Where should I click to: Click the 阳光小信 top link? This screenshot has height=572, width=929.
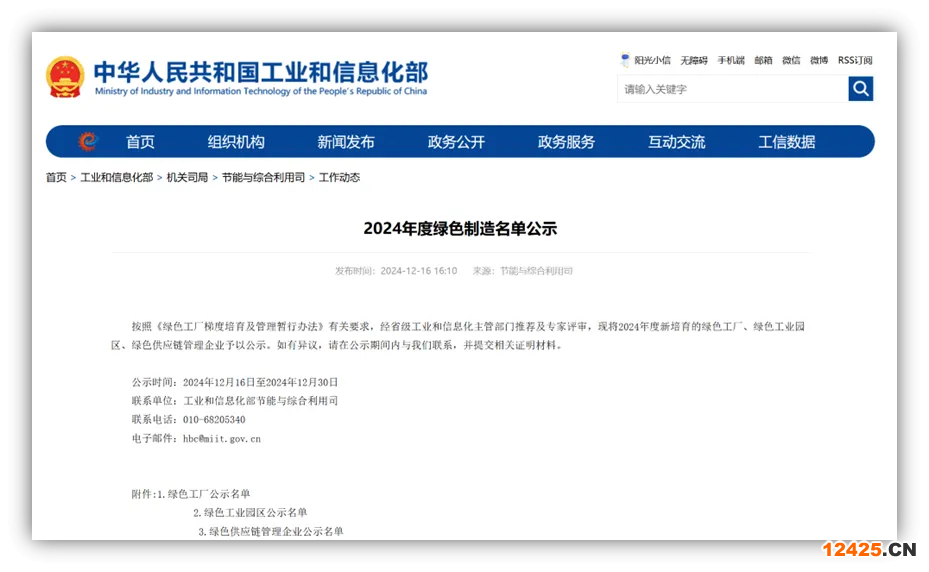[652, 60]
